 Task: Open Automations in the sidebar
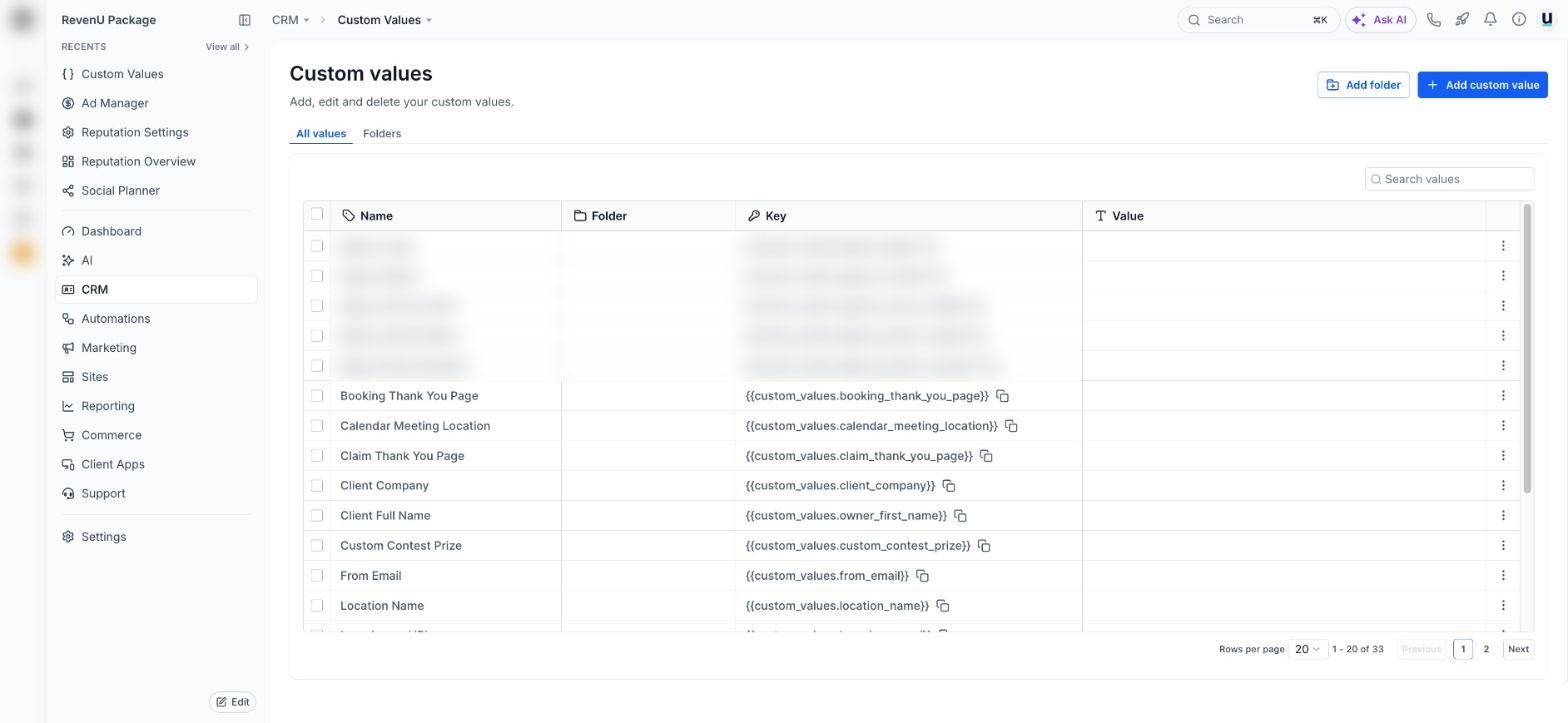[116, 319]
